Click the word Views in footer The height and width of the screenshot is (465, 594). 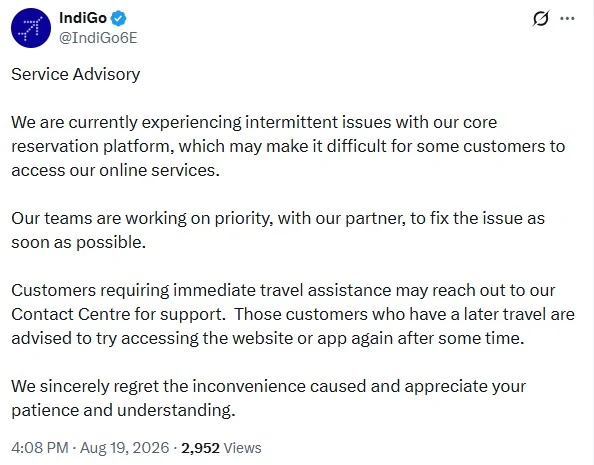point(242,448)
